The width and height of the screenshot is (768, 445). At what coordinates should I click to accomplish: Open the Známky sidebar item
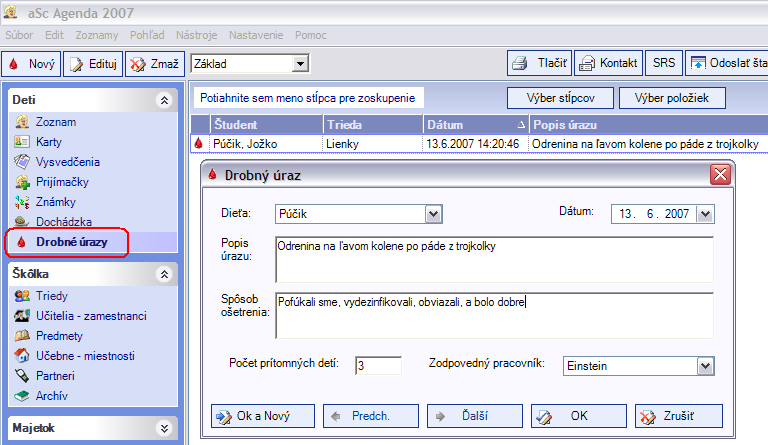(x=55, y=202)
